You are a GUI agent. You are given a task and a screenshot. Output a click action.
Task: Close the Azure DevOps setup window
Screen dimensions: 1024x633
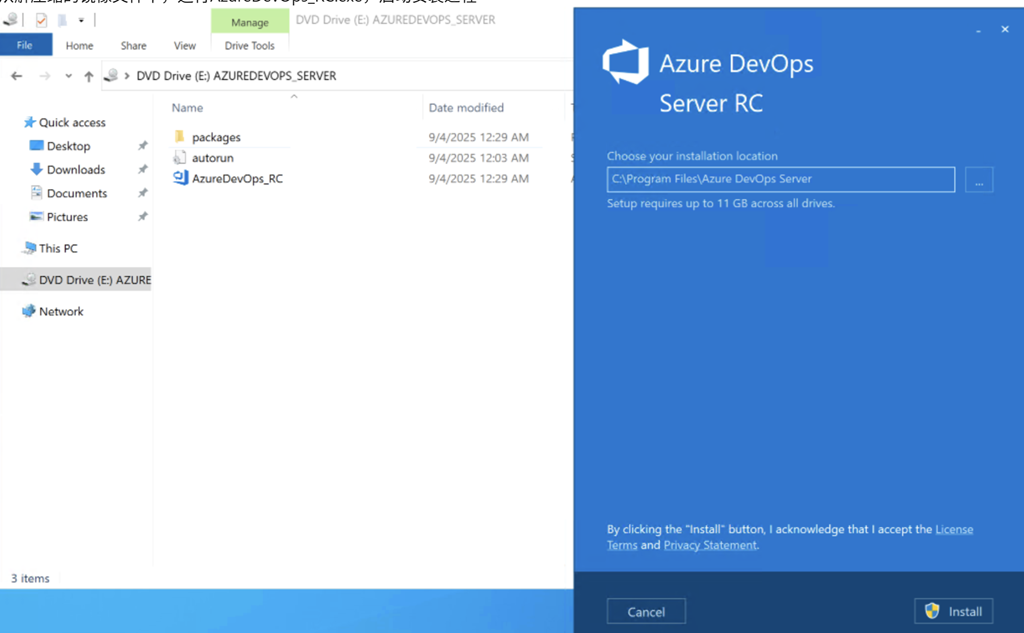pyautogui.click(x=1005, y=29)
